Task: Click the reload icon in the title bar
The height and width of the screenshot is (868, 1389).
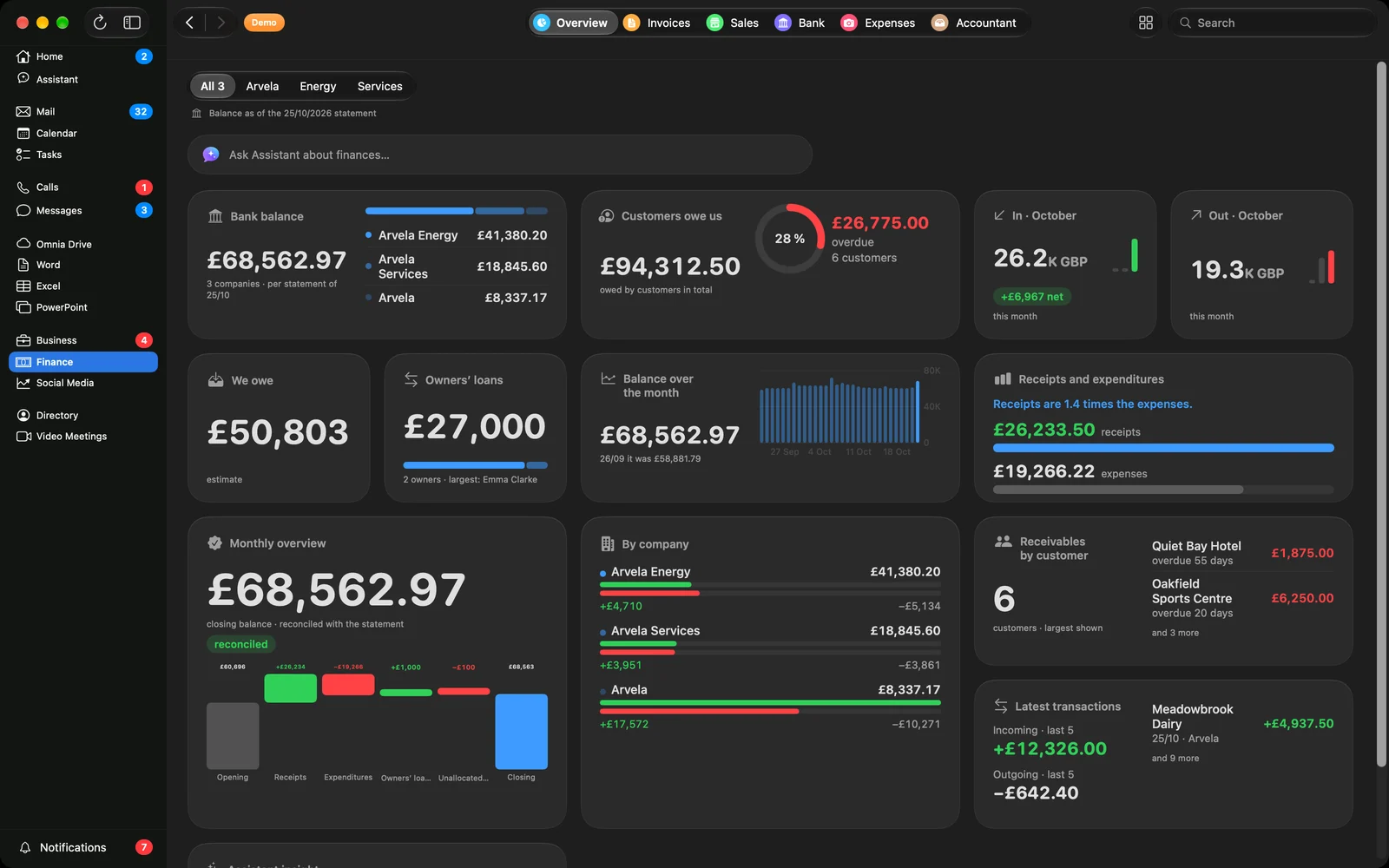Action: point(100,23)
